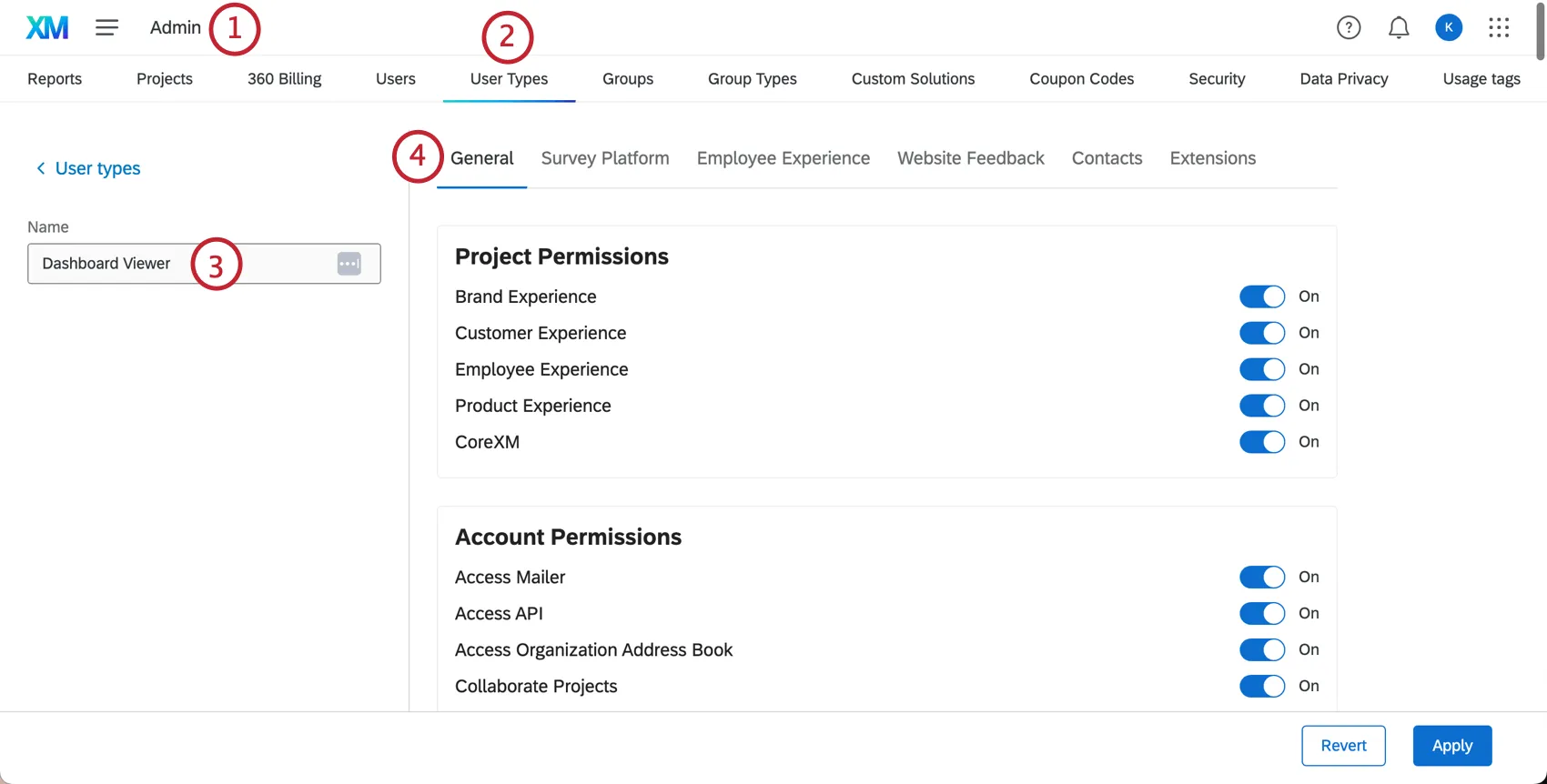Click the Revert button
The width and height of the screenshot is (1547, 784).
(x=1343, y=746)
